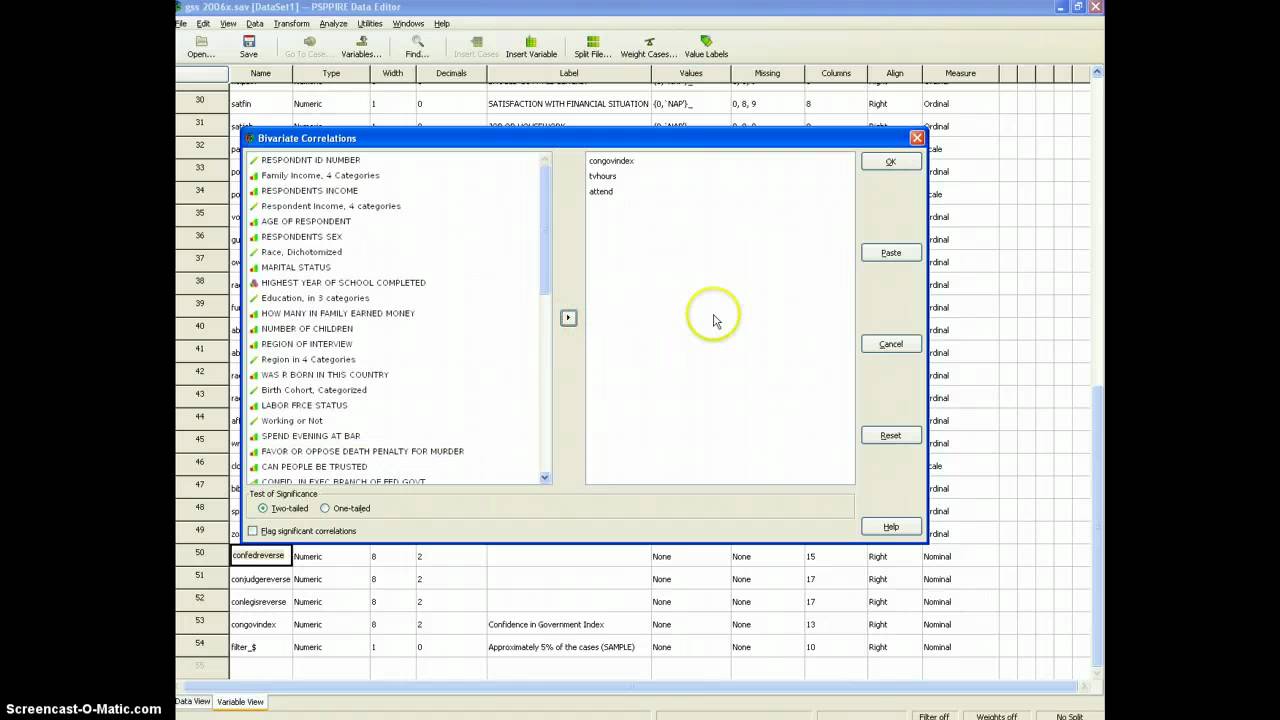The image size is (1280, 720).
Task: Select CAN PEOPLE BE TRUSTED variable
Action: 314,467
